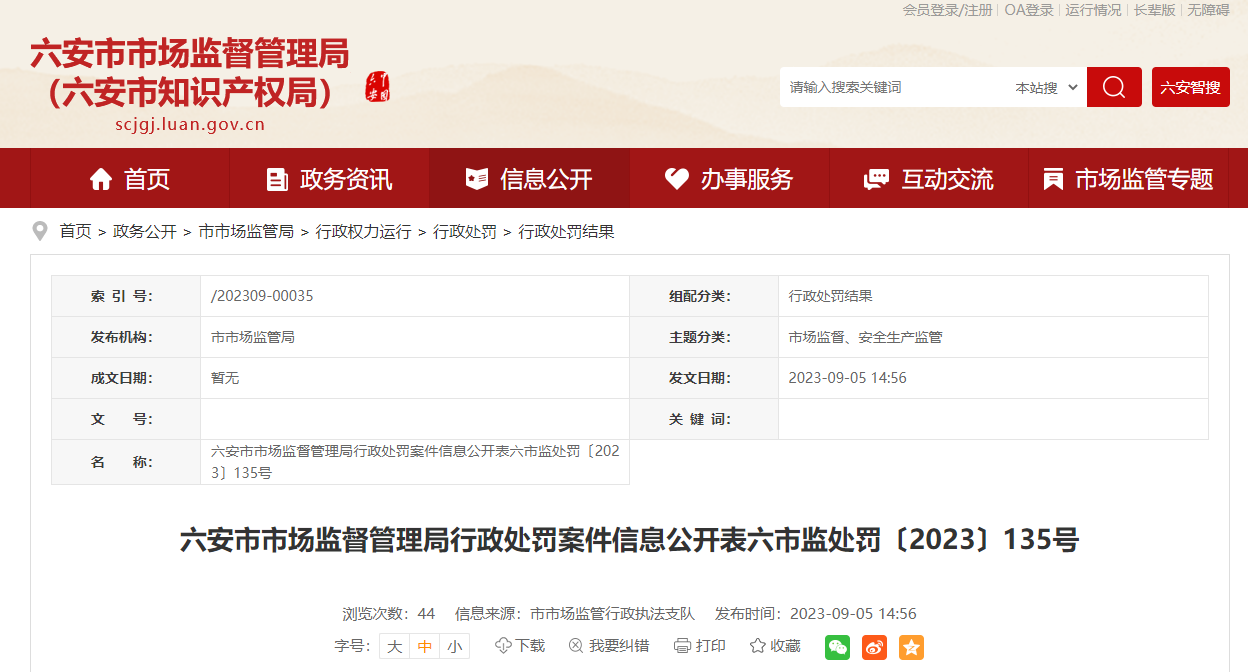Viewport: 1248px width, 672px height.
Task: Open 市市场监管局 breadcrumb link
Action: click(x=246, y=232)
